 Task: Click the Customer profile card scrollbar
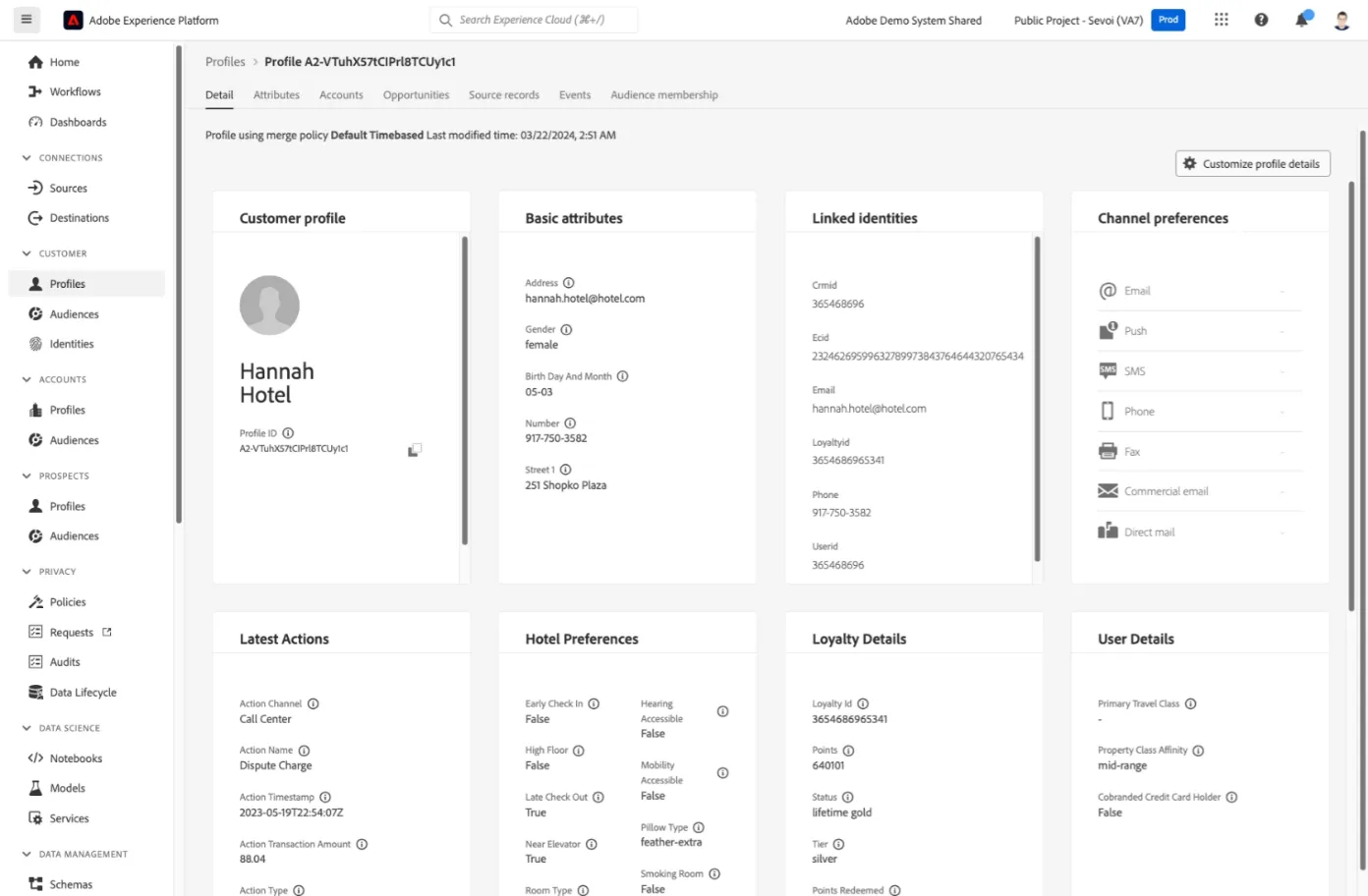point(464,390)
